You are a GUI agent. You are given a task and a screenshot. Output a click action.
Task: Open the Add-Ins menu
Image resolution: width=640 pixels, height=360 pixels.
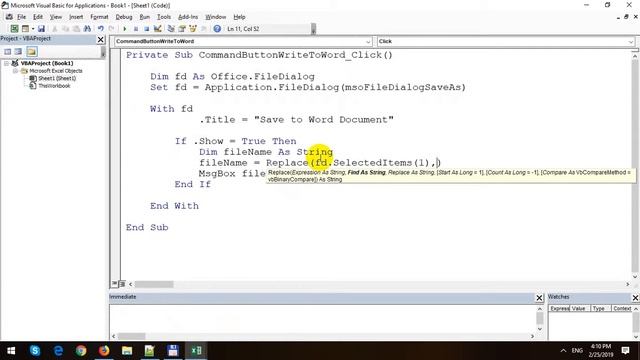click(188, 17)
